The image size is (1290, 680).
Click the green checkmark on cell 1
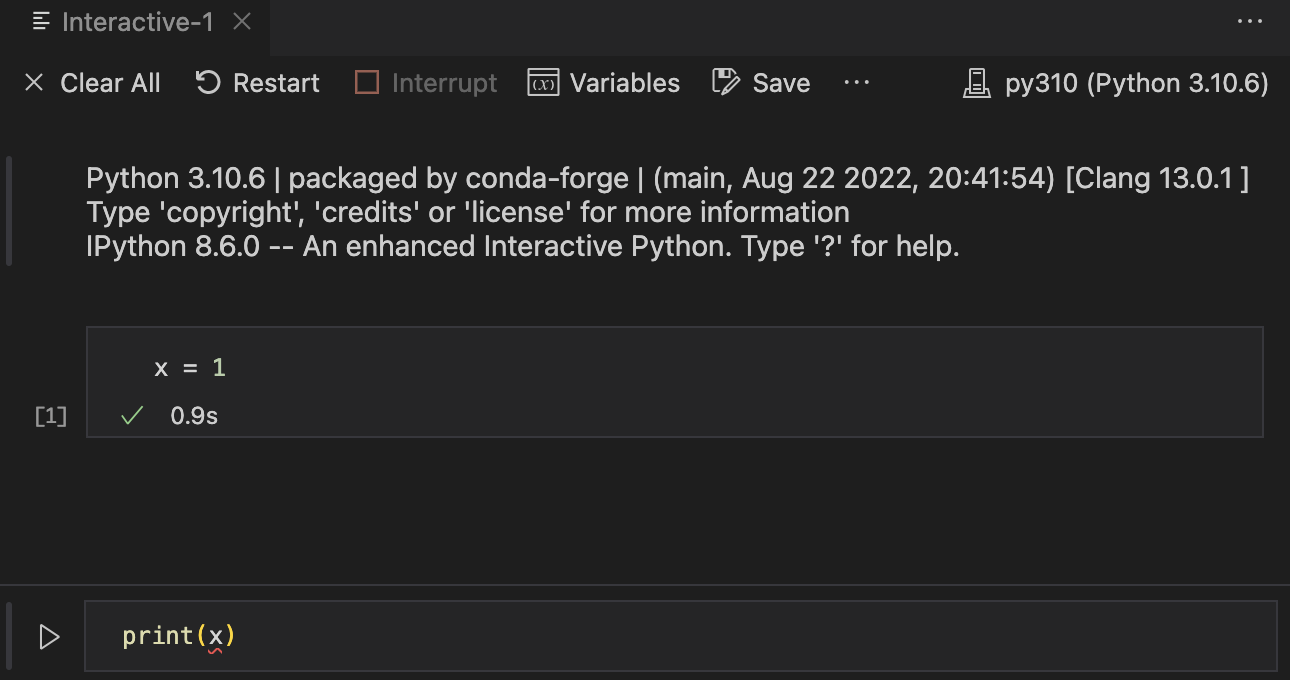tap(131, 415)
